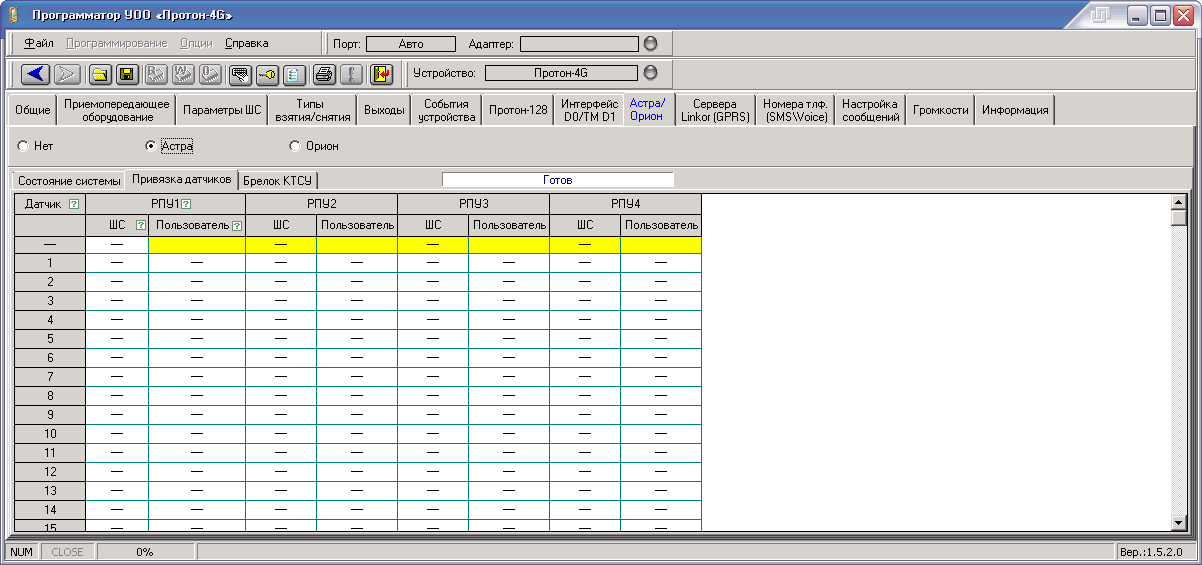Click the blue back arrow toolbar icon
The width and height of the screenshot is (1202, 565).
tap(36, 73)
